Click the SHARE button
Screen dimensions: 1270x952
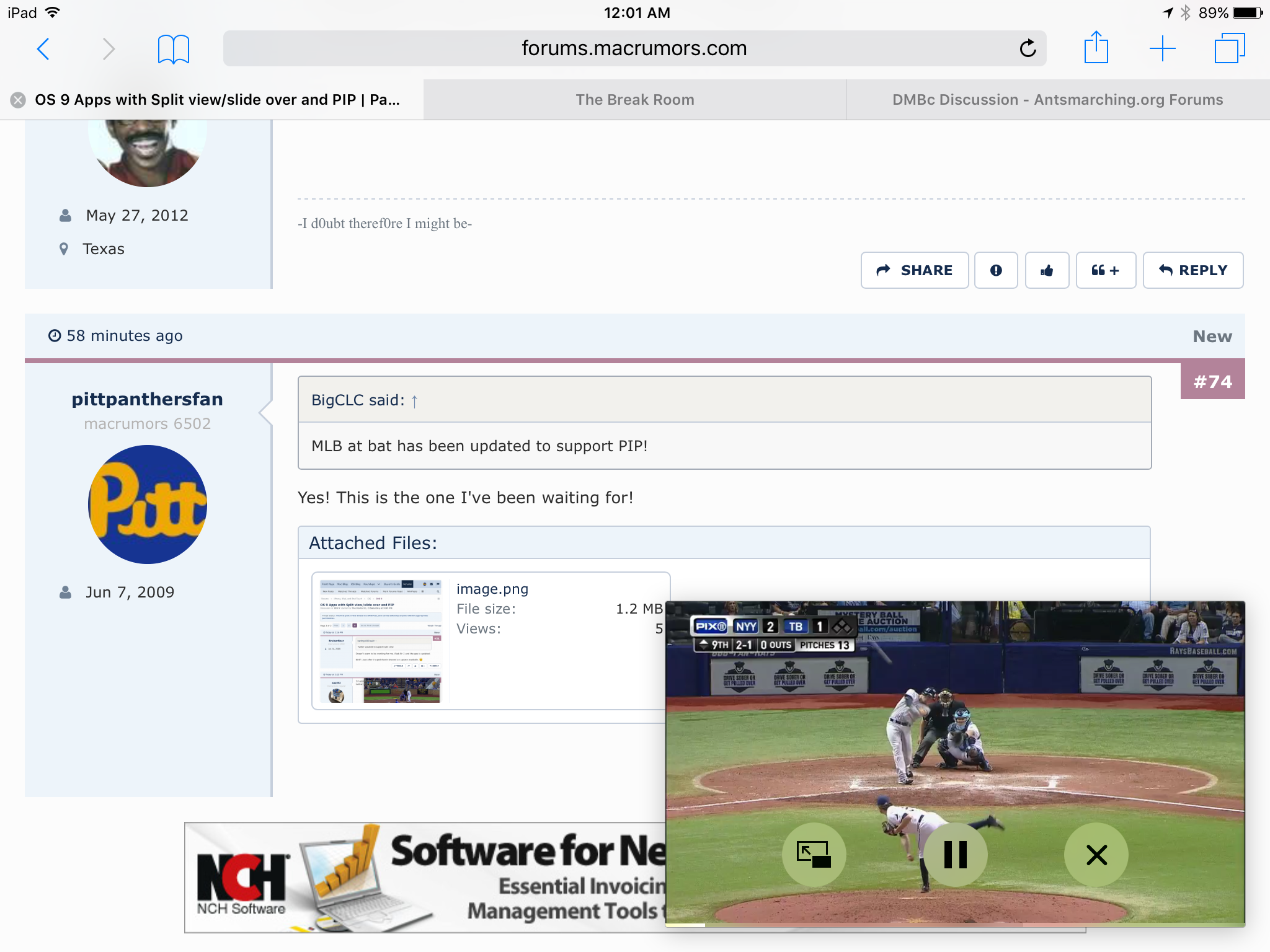click(914, 270)
